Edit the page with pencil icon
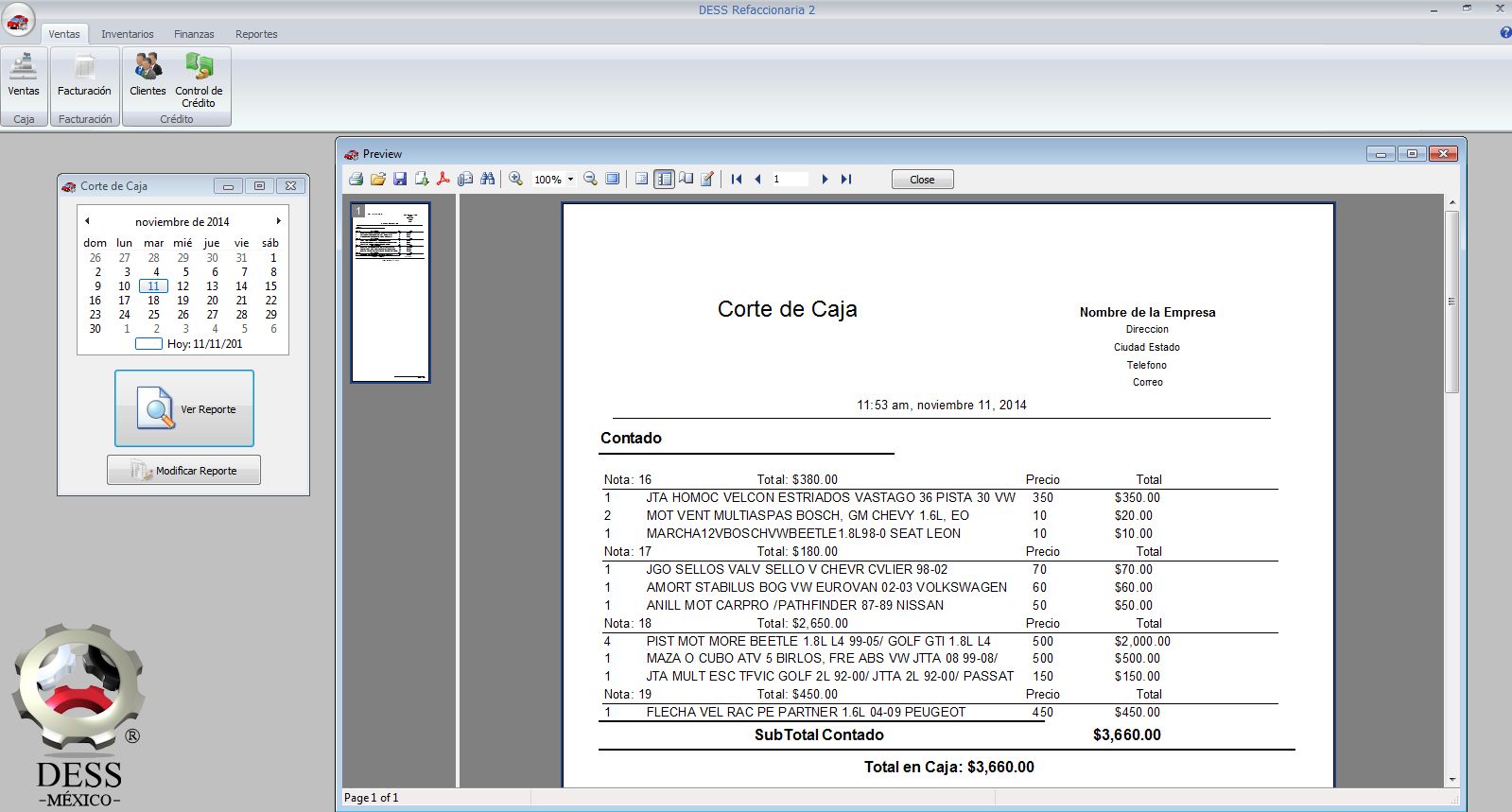This screenshot has height=812, width=1512. [707, 179]
